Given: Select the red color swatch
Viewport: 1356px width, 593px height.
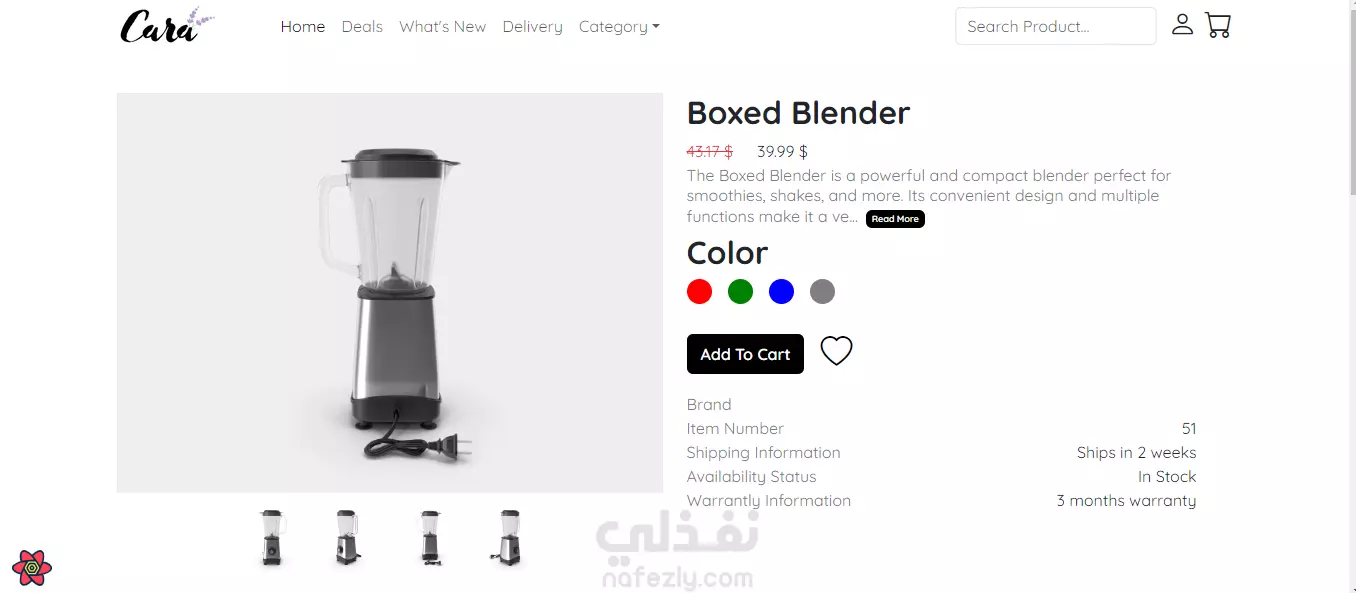Looking at the screenshot, I should coord(699,292).
